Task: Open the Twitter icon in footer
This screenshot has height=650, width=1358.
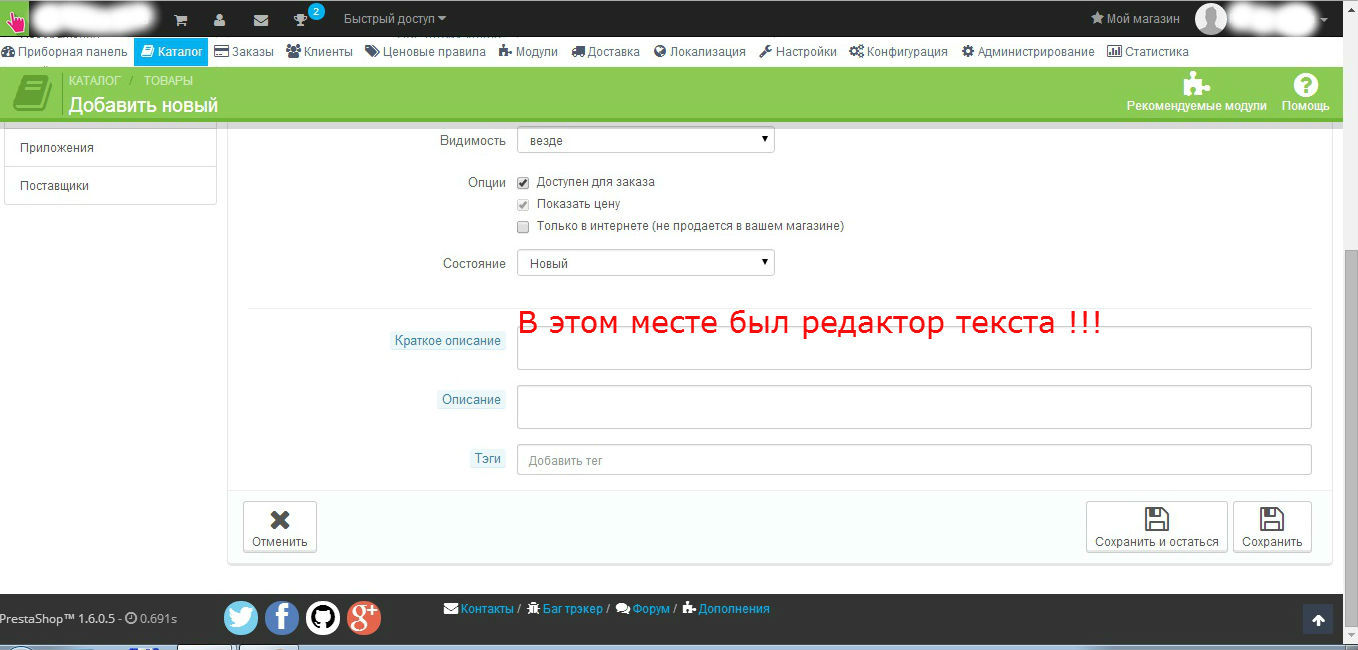Action: [241, 617]
